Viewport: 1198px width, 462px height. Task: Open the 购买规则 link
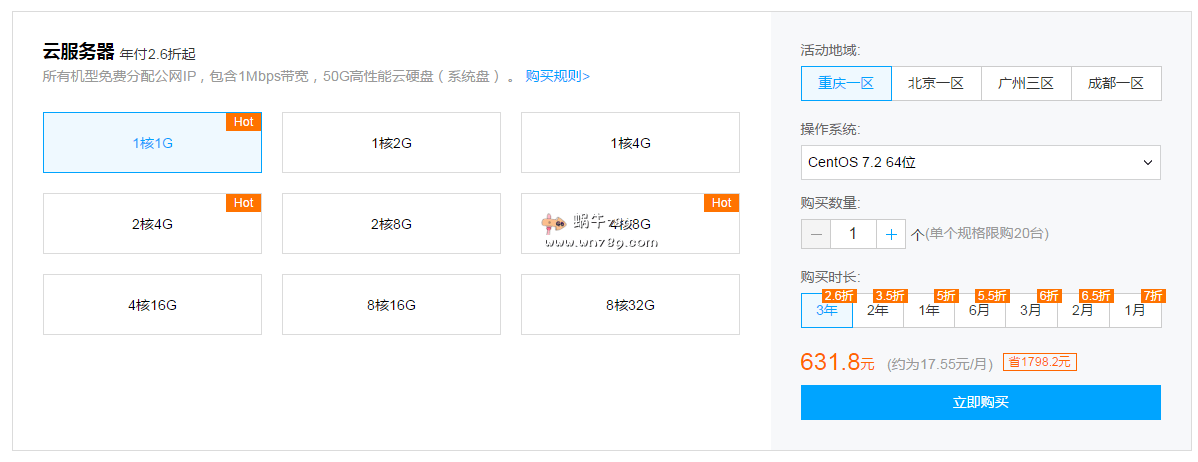[x=557, y=76]
